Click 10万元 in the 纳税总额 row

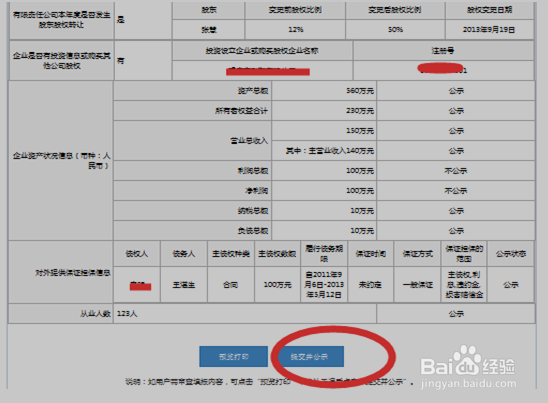(x=362, y=211)
